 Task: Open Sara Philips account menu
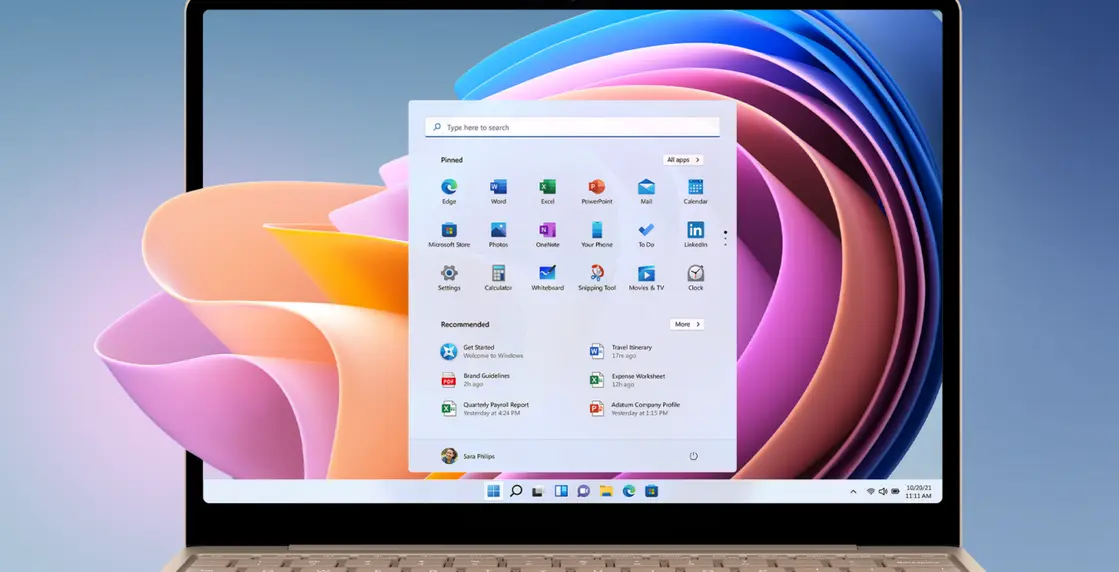coord(468,456)
